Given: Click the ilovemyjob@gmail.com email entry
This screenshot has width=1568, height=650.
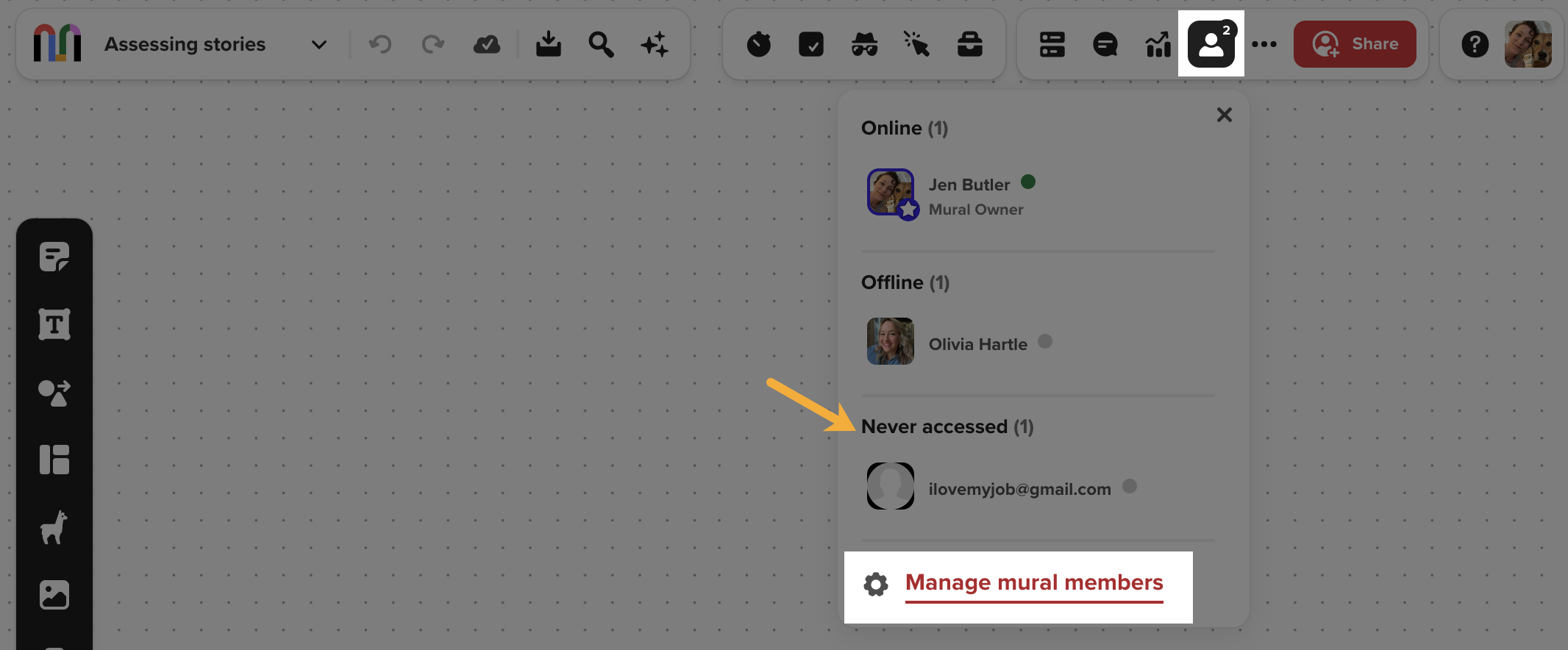Looking at the screenshot, I should [1019, 489].
